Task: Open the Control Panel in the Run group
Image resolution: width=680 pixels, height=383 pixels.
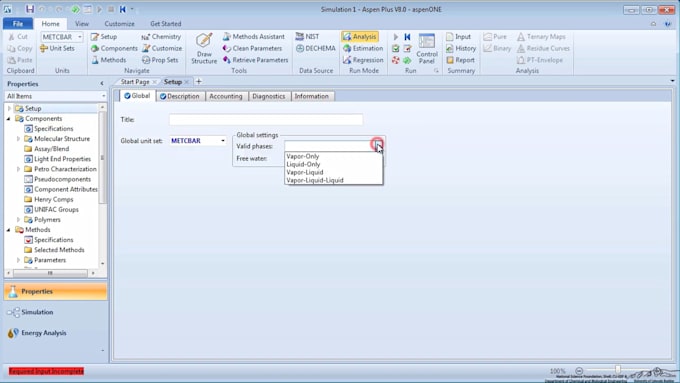Action: (427, 49)
